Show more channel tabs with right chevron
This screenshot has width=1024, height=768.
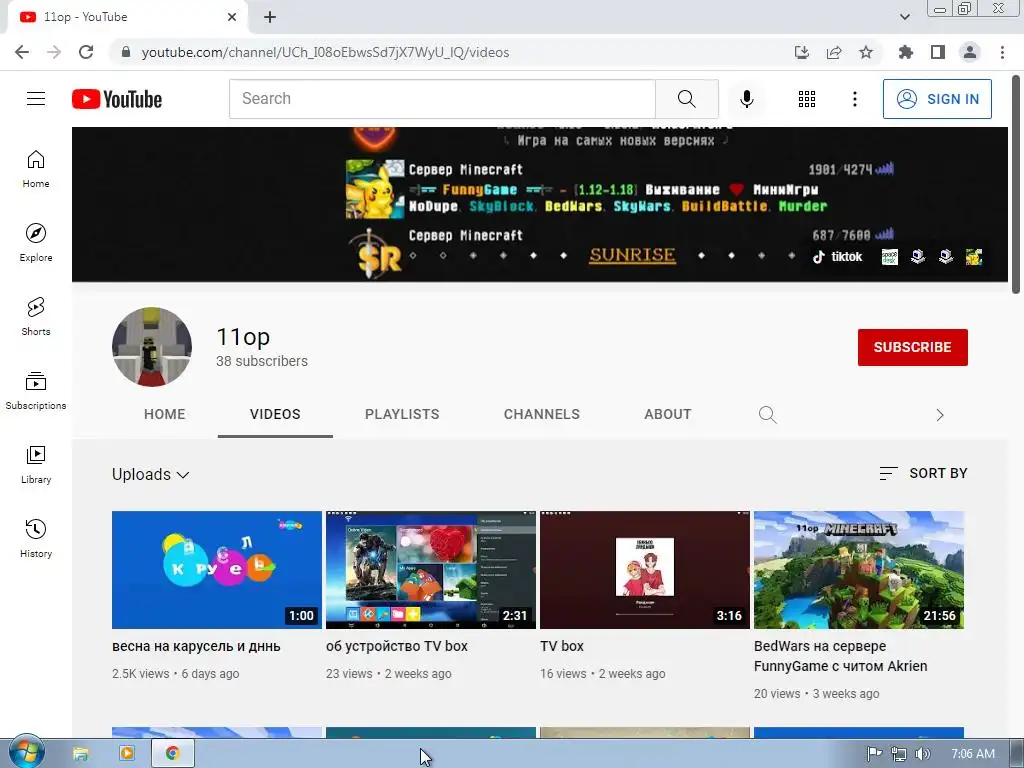point(940,415)
